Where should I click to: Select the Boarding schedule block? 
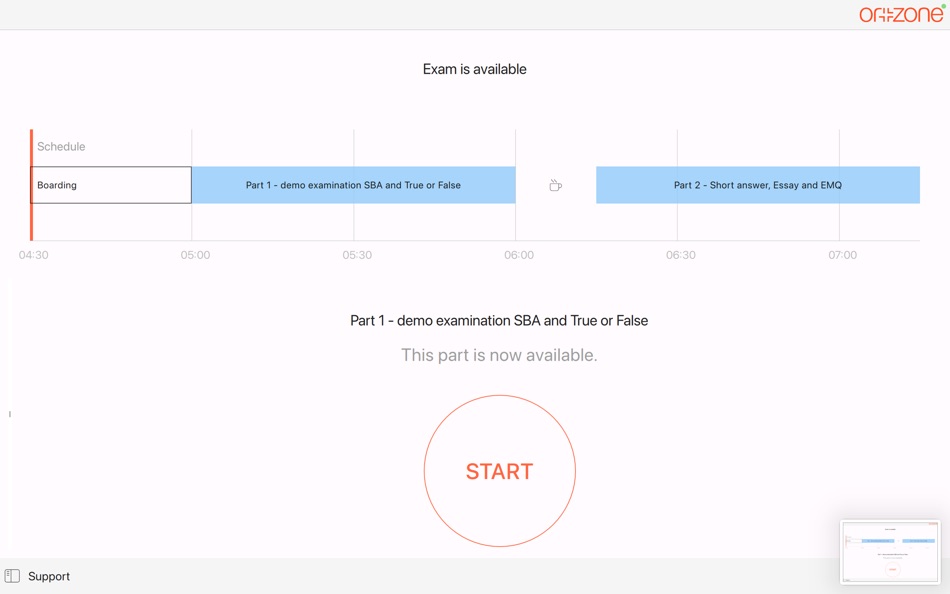111,185
